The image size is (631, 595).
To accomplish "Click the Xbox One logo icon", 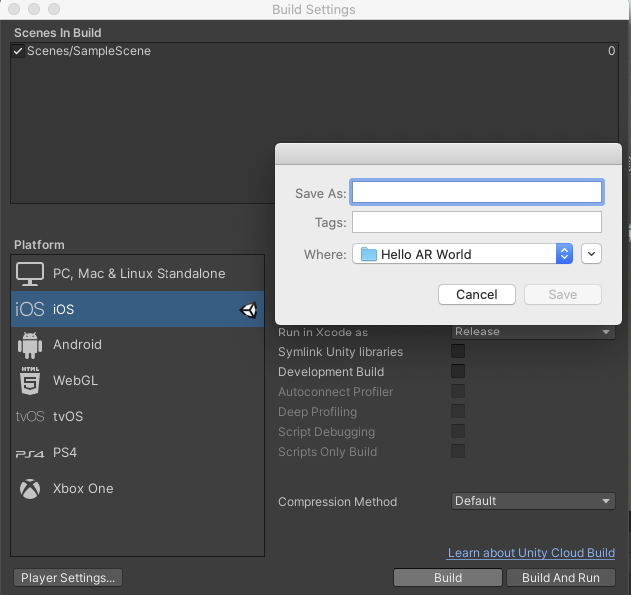I will tap(30, 489).
